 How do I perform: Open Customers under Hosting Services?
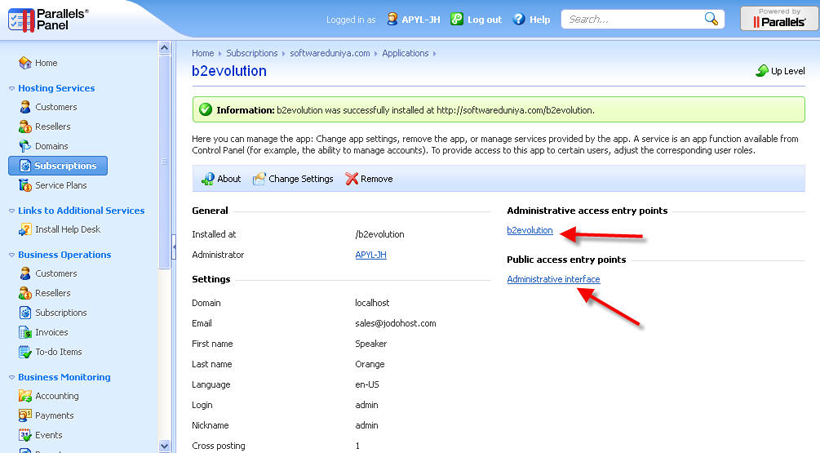click(x=48, y=107)
